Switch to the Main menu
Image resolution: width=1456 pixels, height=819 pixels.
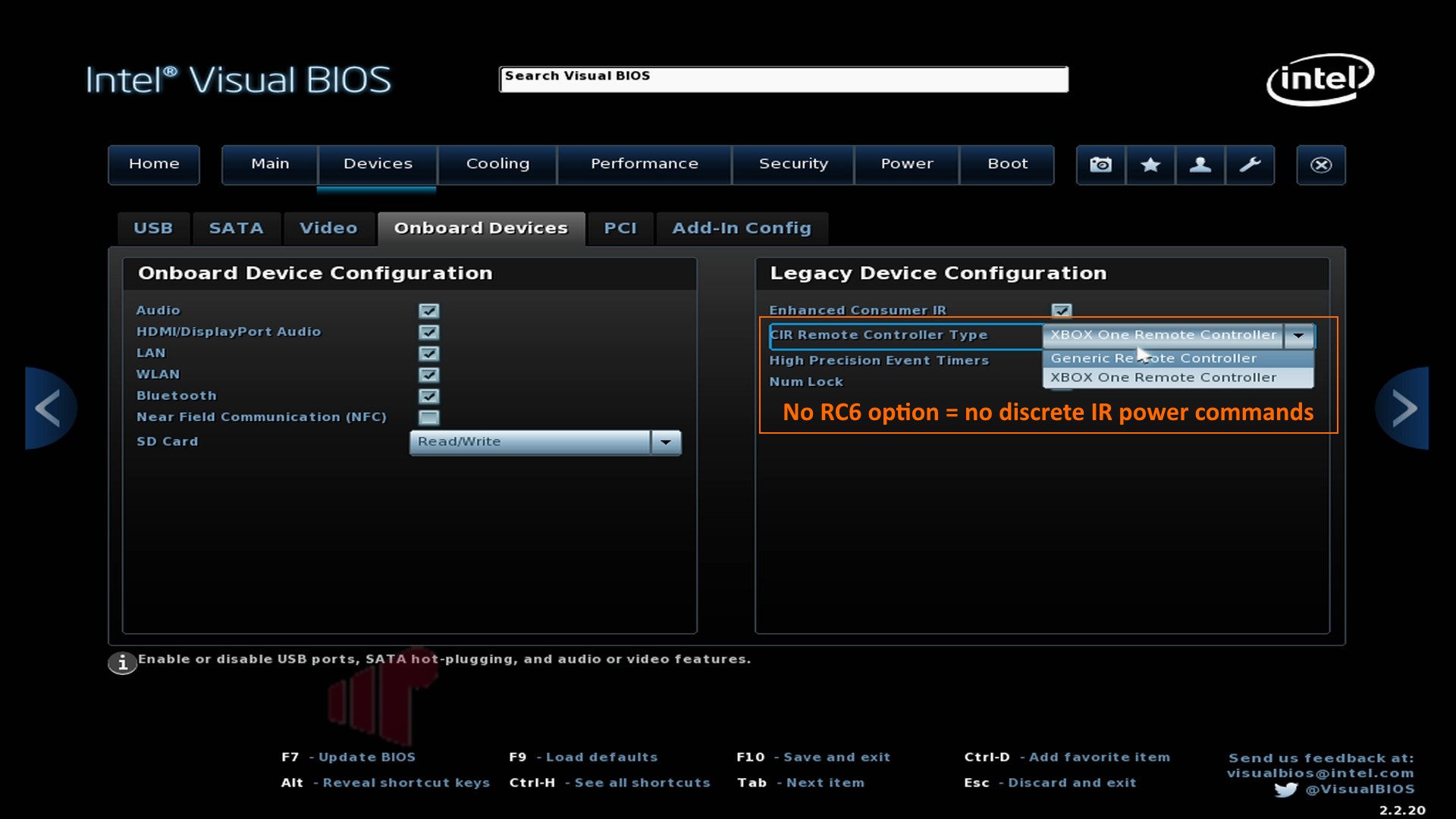coord(270,164)
